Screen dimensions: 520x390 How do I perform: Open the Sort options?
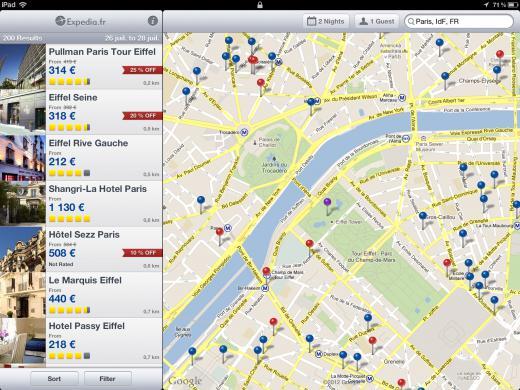tap(54, 379)
